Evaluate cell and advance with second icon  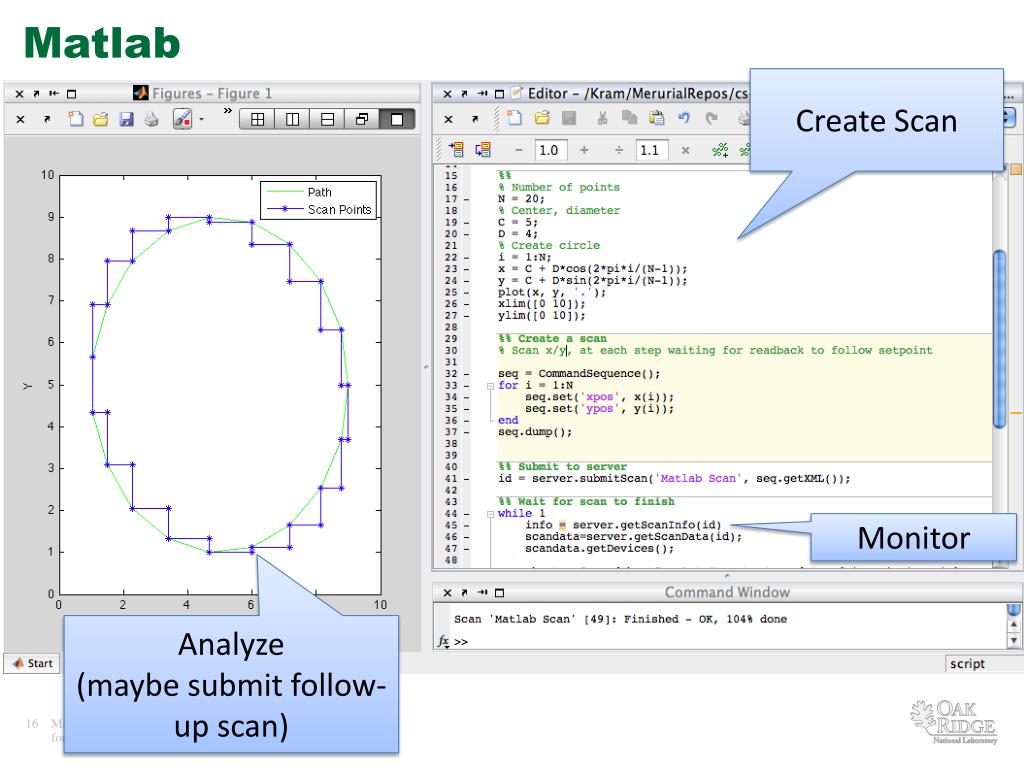[483, 150]
